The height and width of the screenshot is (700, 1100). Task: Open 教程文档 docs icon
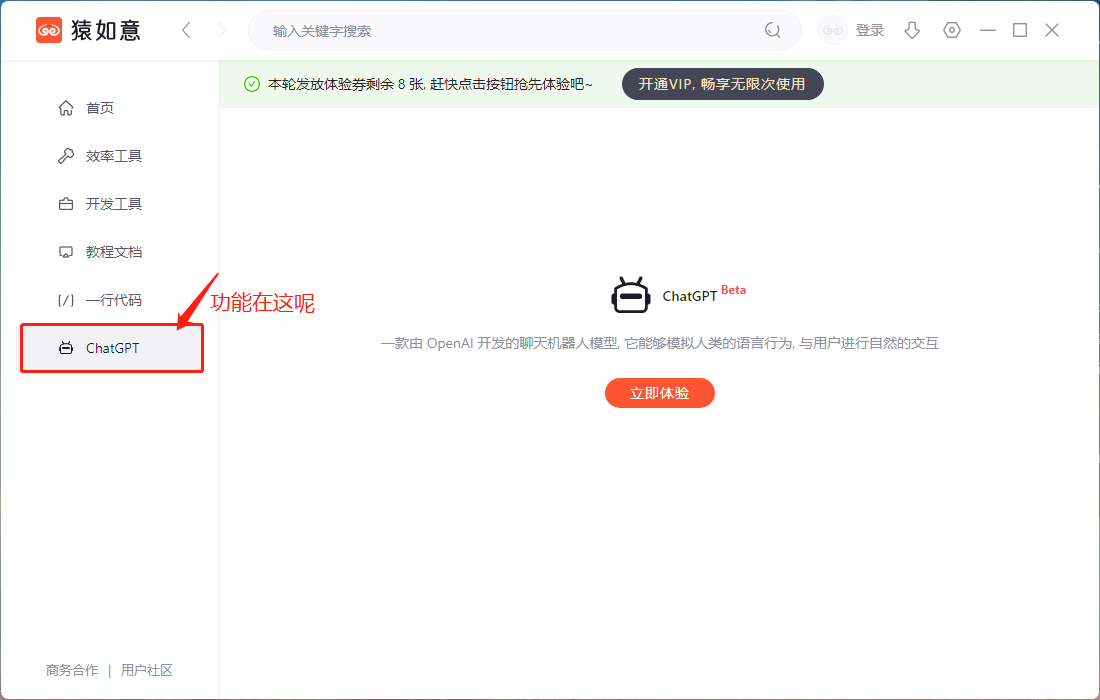(65, 251)
